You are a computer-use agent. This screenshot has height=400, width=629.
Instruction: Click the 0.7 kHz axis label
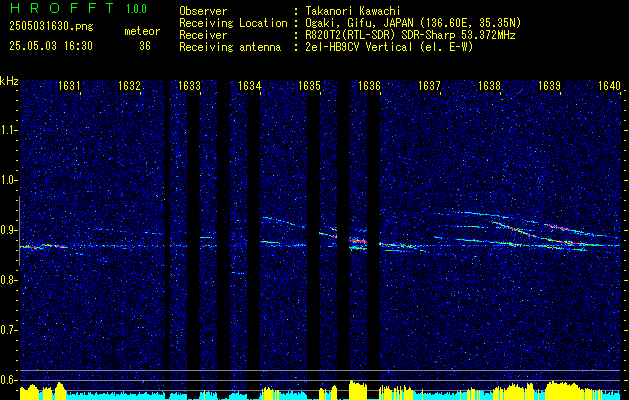click(x=9, y=330)
